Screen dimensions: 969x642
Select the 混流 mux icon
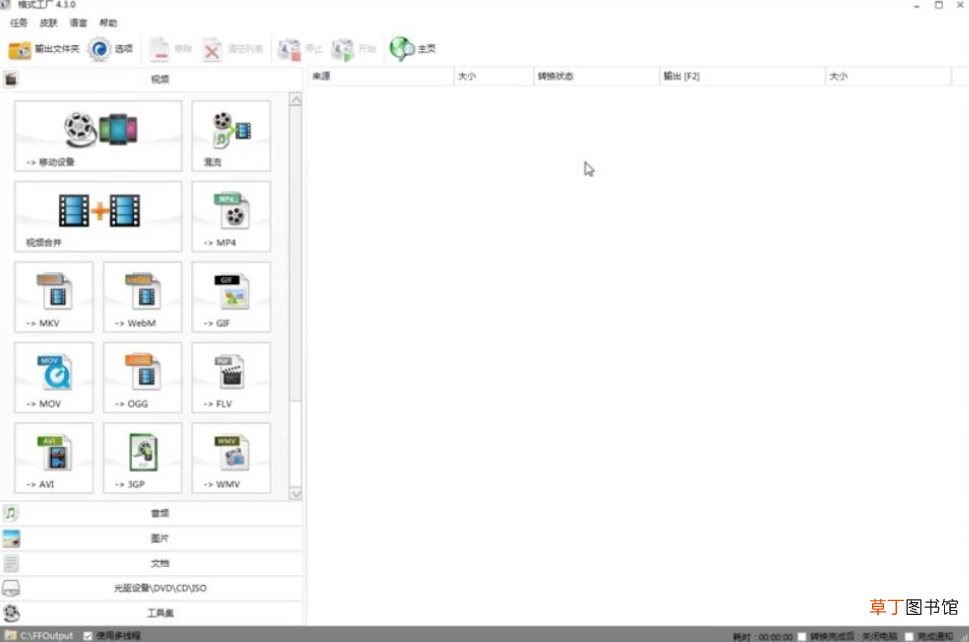(231, 136)
